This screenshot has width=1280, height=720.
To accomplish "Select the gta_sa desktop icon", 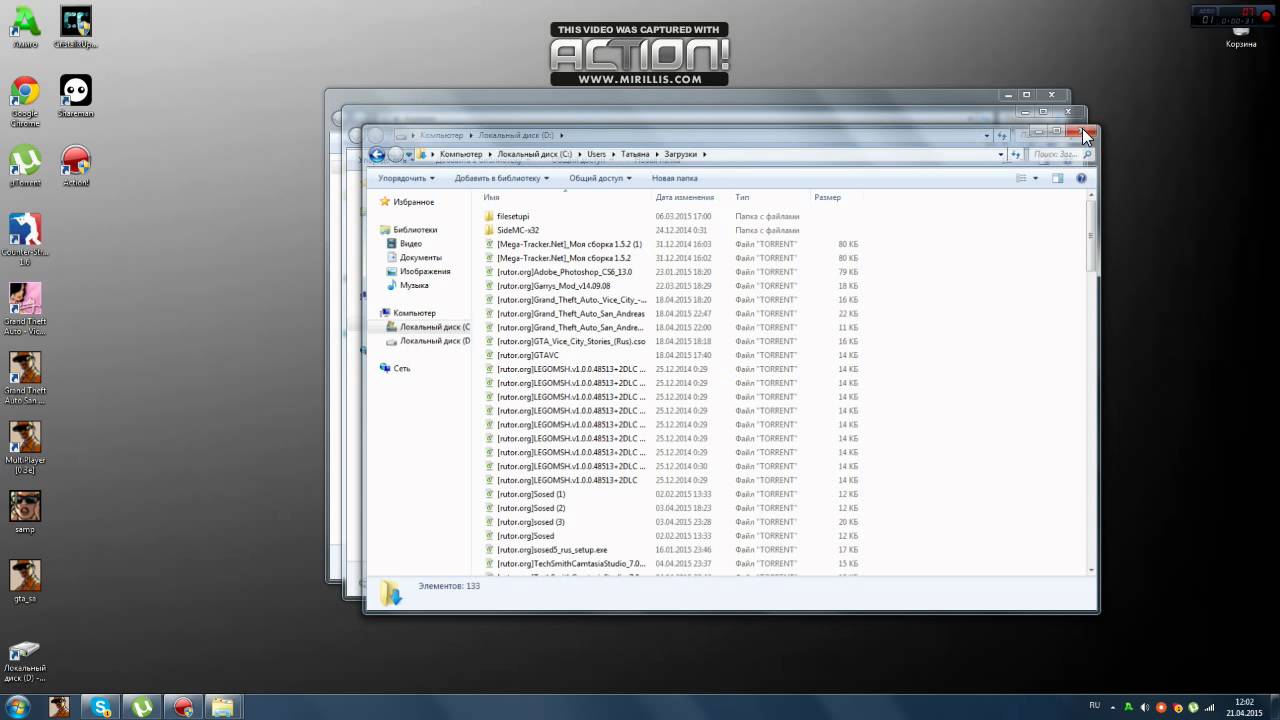I will tap(25, 581).
